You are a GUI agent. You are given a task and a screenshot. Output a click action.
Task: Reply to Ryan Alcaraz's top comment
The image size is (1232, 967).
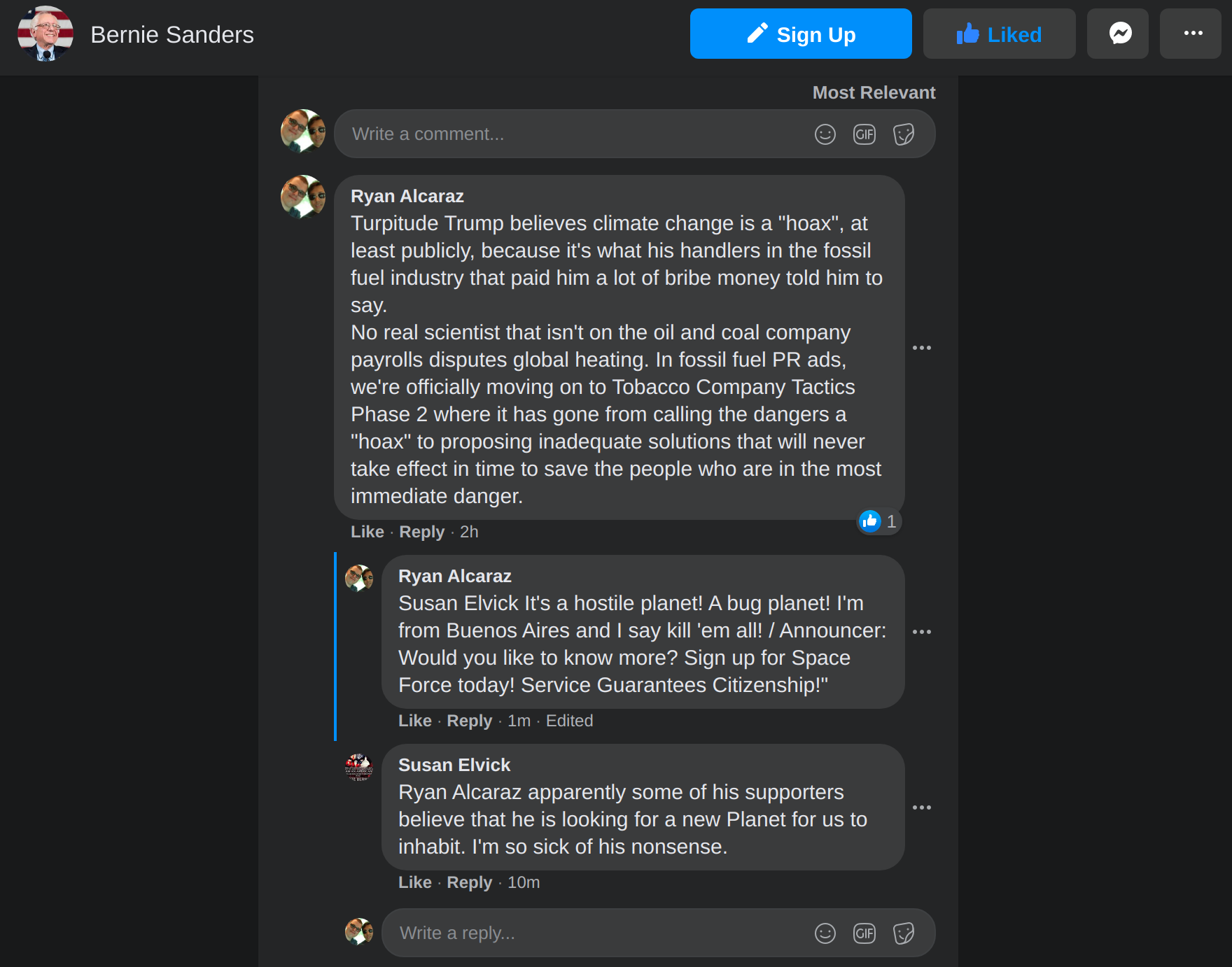click(421, 532)
